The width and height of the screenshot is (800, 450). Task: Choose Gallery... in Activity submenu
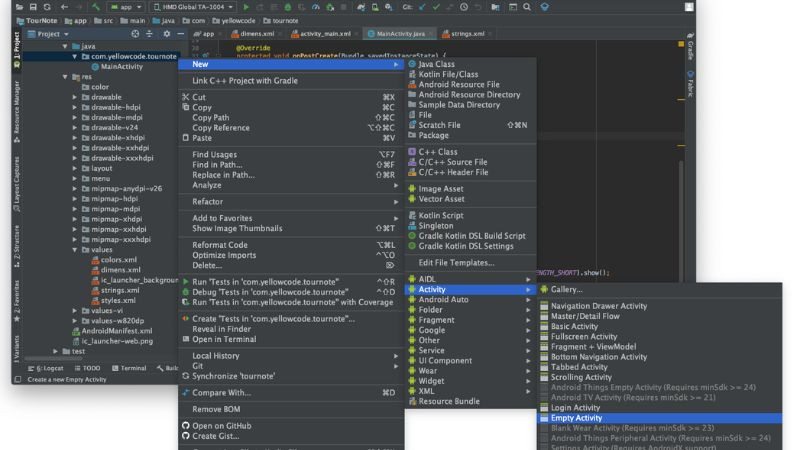pyautogui.click(x=660, y=289)
